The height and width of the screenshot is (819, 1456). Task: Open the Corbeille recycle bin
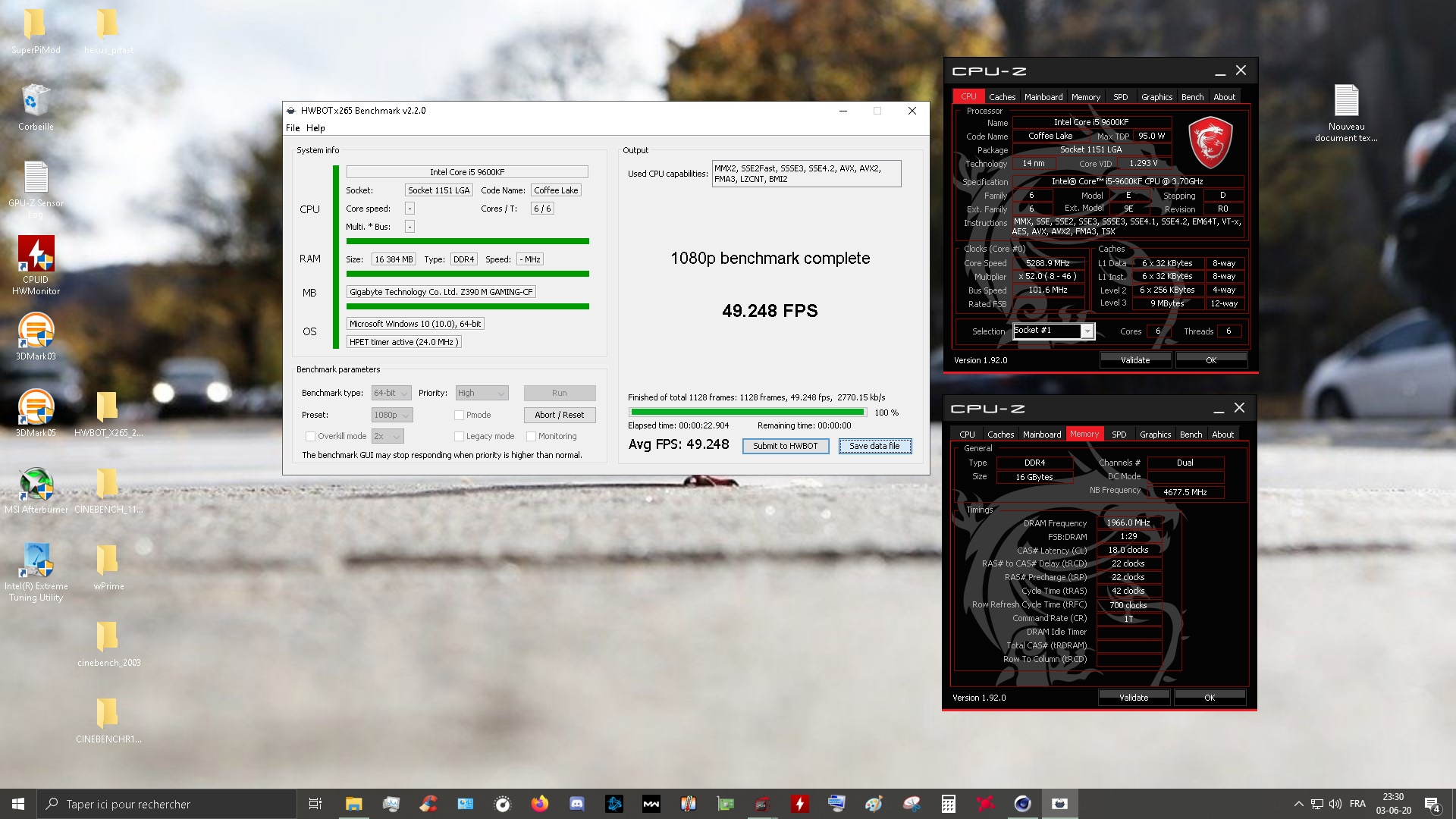(x=36, y=107)
